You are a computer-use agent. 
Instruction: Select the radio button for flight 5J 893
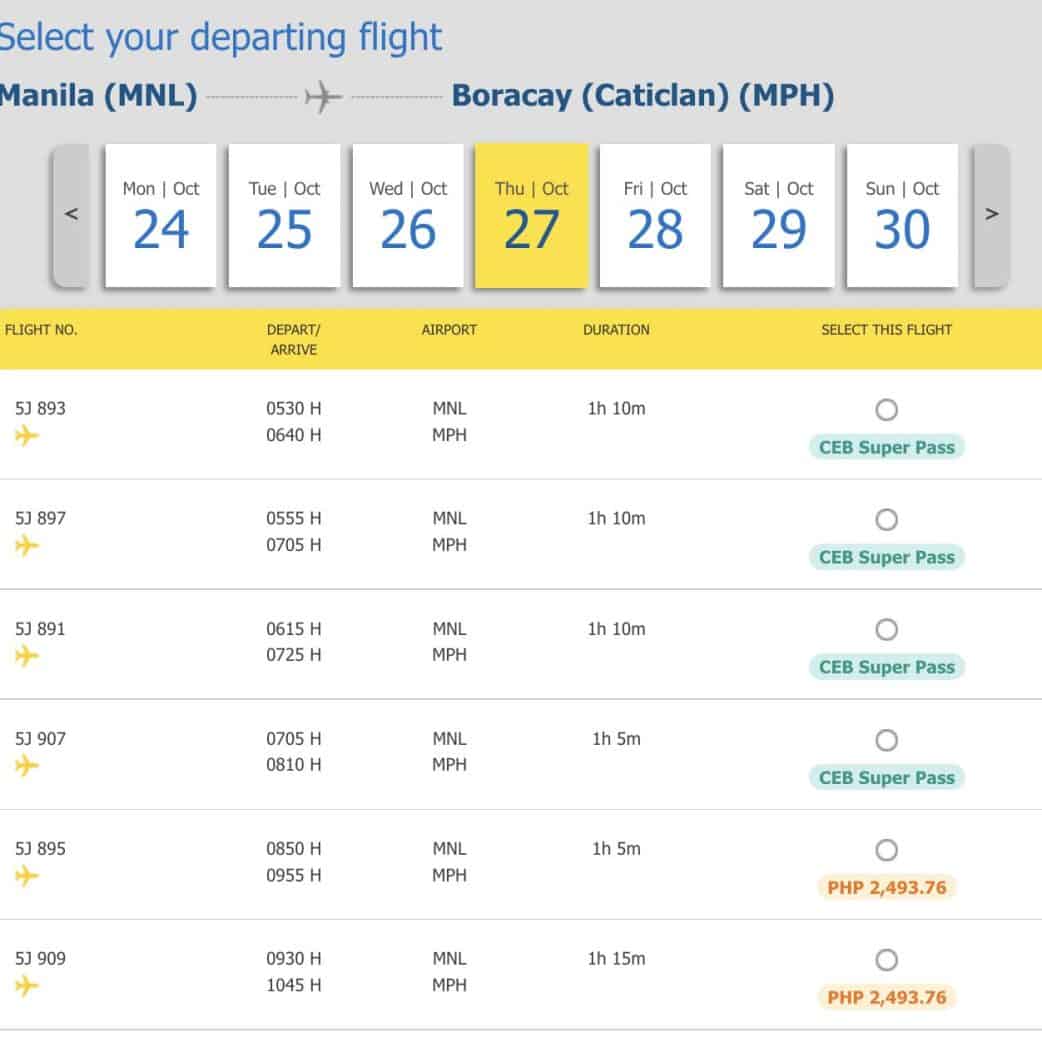click(886, 410)
